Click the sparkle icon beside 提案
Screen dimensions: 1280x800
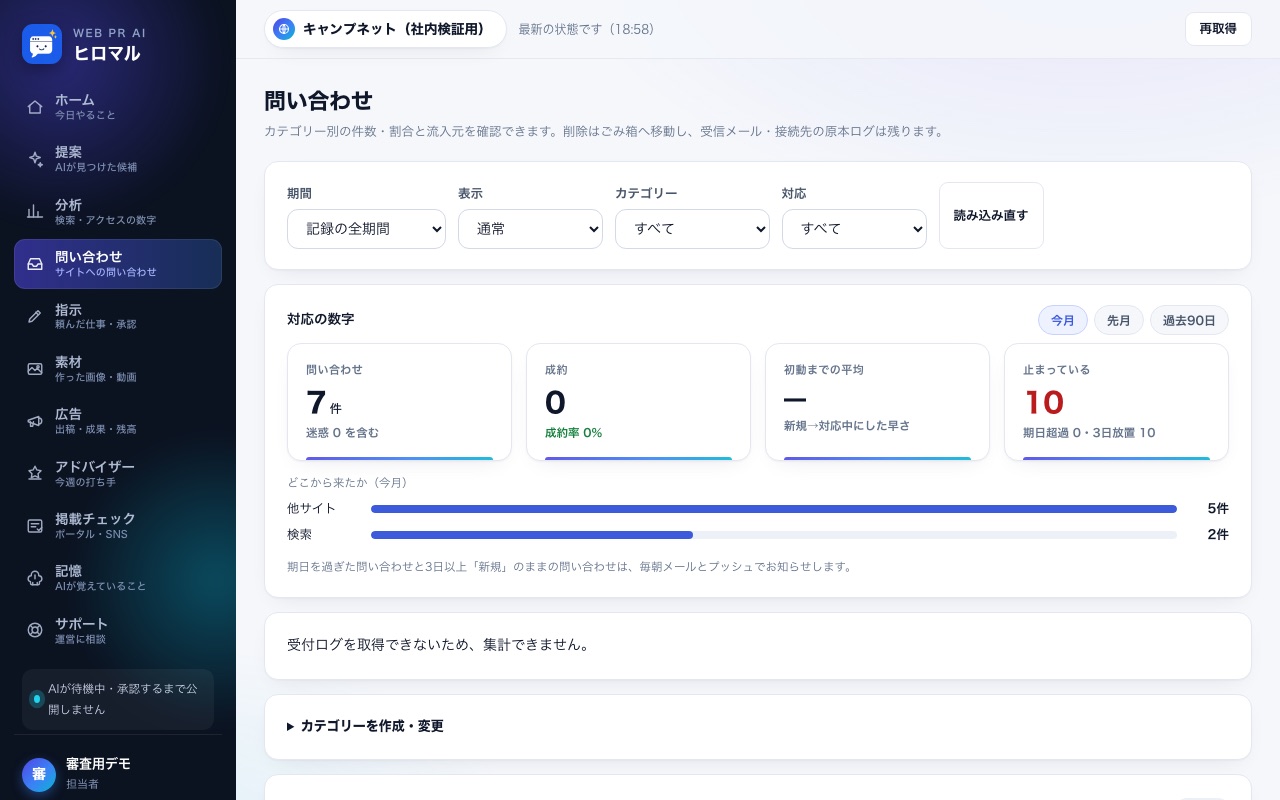click(35, 159)
